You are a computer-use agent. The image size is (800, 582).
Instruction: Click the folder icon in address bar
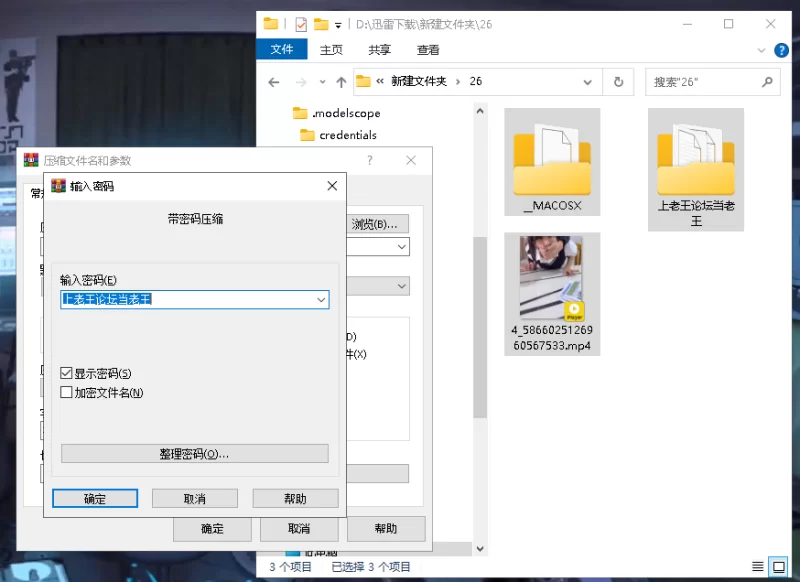coord(363,81)
